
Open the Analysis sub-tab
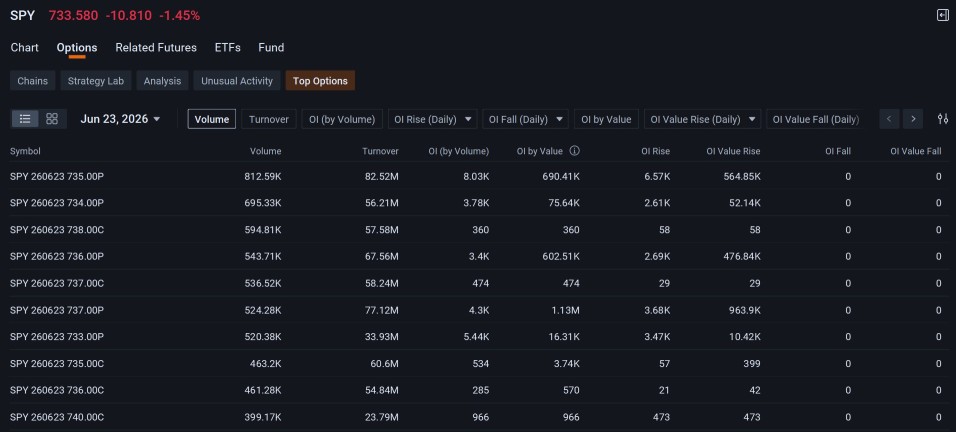click(162, 81)
